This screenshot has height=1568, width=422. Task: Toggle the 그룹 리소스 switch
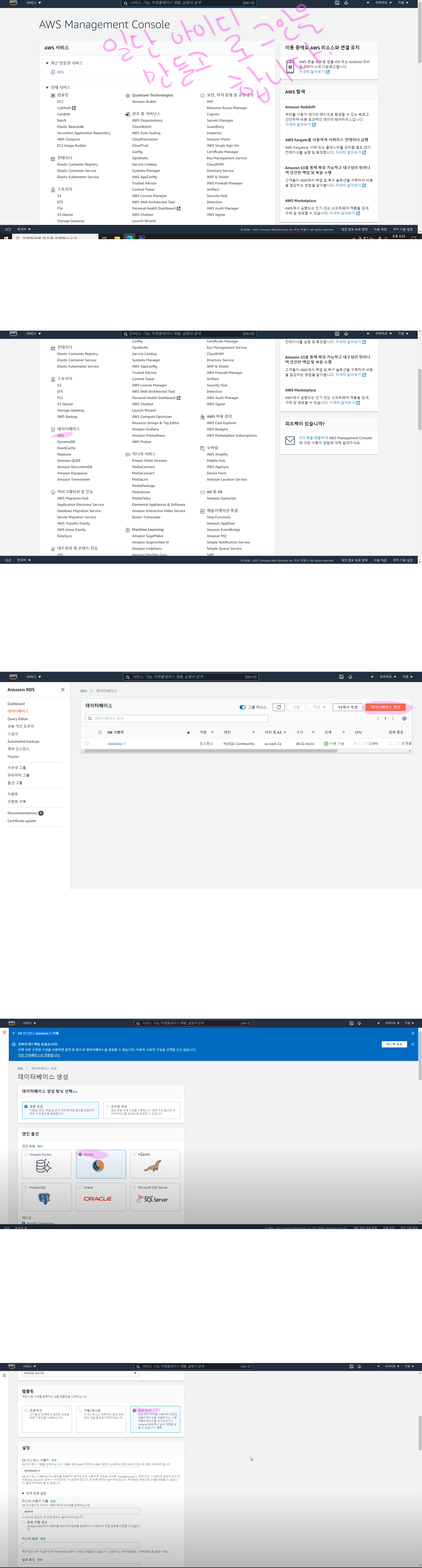[242, 707]
